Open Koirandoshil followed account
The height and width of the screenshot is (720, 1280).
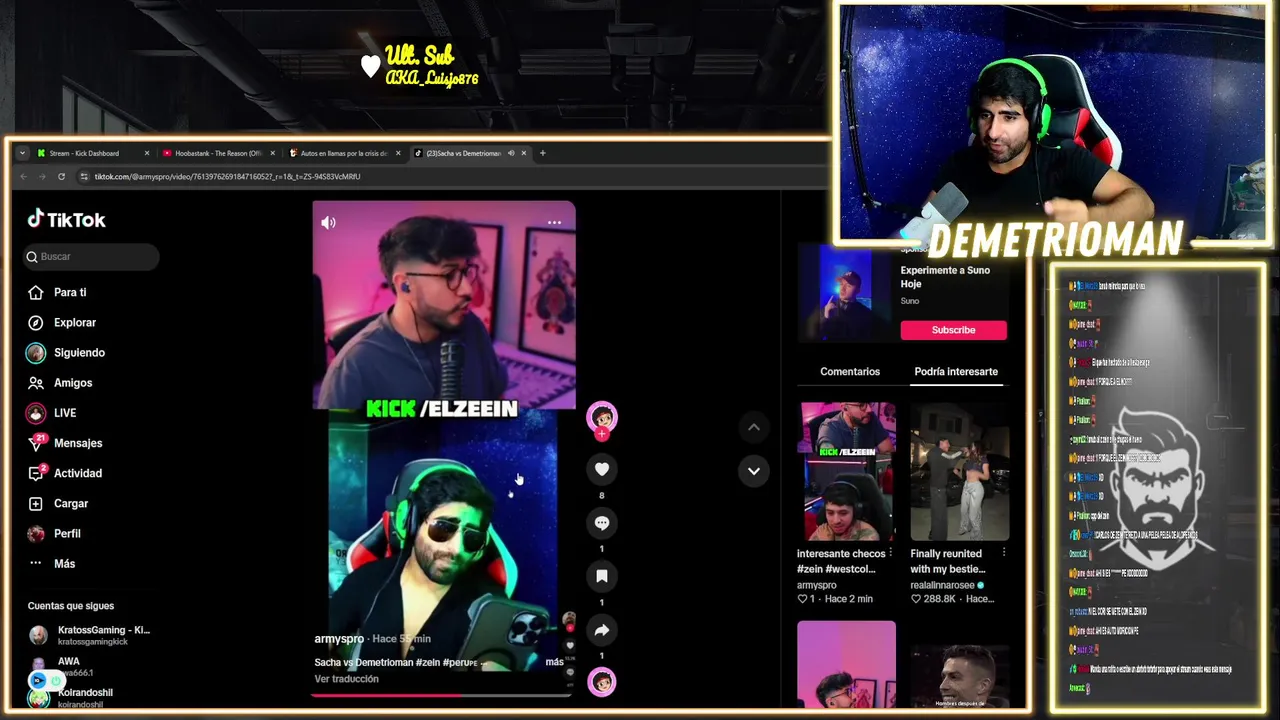[x=72, y=697]
